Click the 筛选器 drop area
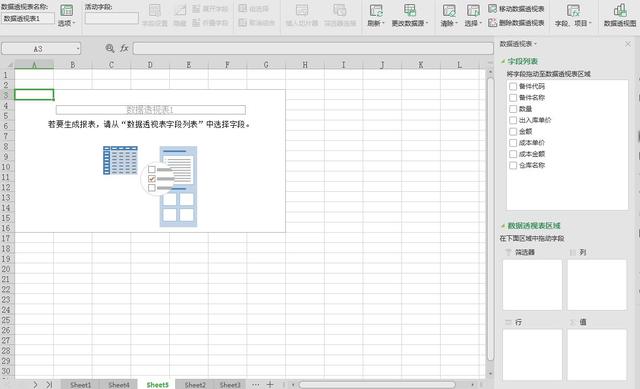The height and width of the screenshot is (389, 640). click(532, 285)
